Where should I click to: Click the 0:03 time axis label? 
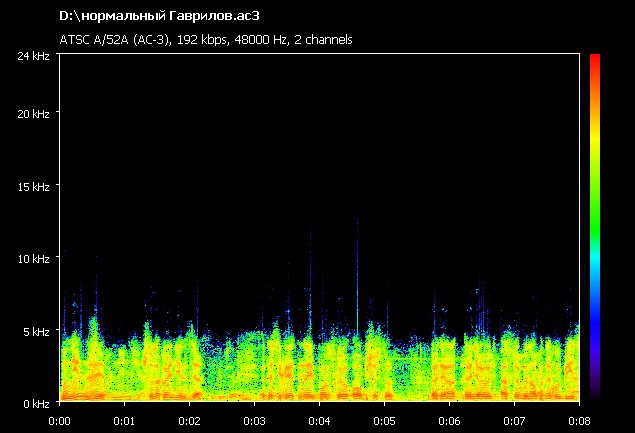[254, 421]
